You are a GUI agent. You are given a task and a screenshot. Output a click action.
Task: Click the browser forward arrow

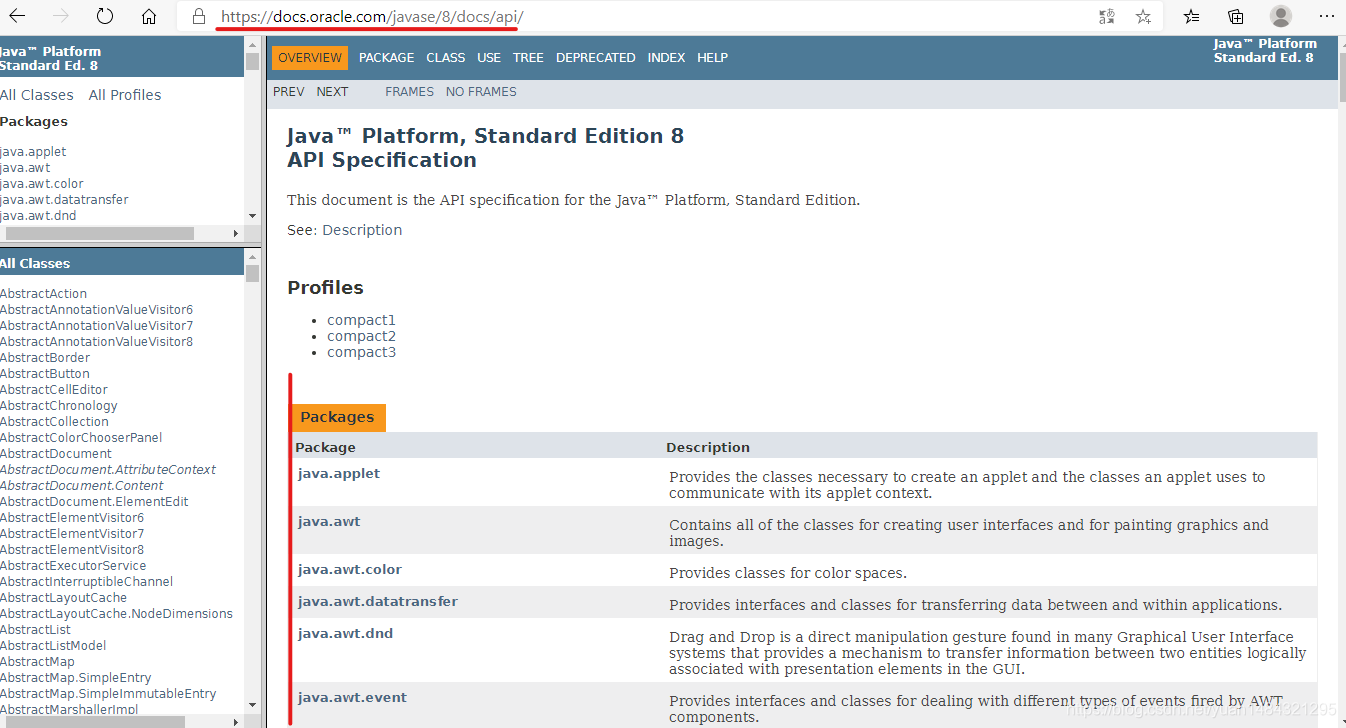[x=61, y=17]
